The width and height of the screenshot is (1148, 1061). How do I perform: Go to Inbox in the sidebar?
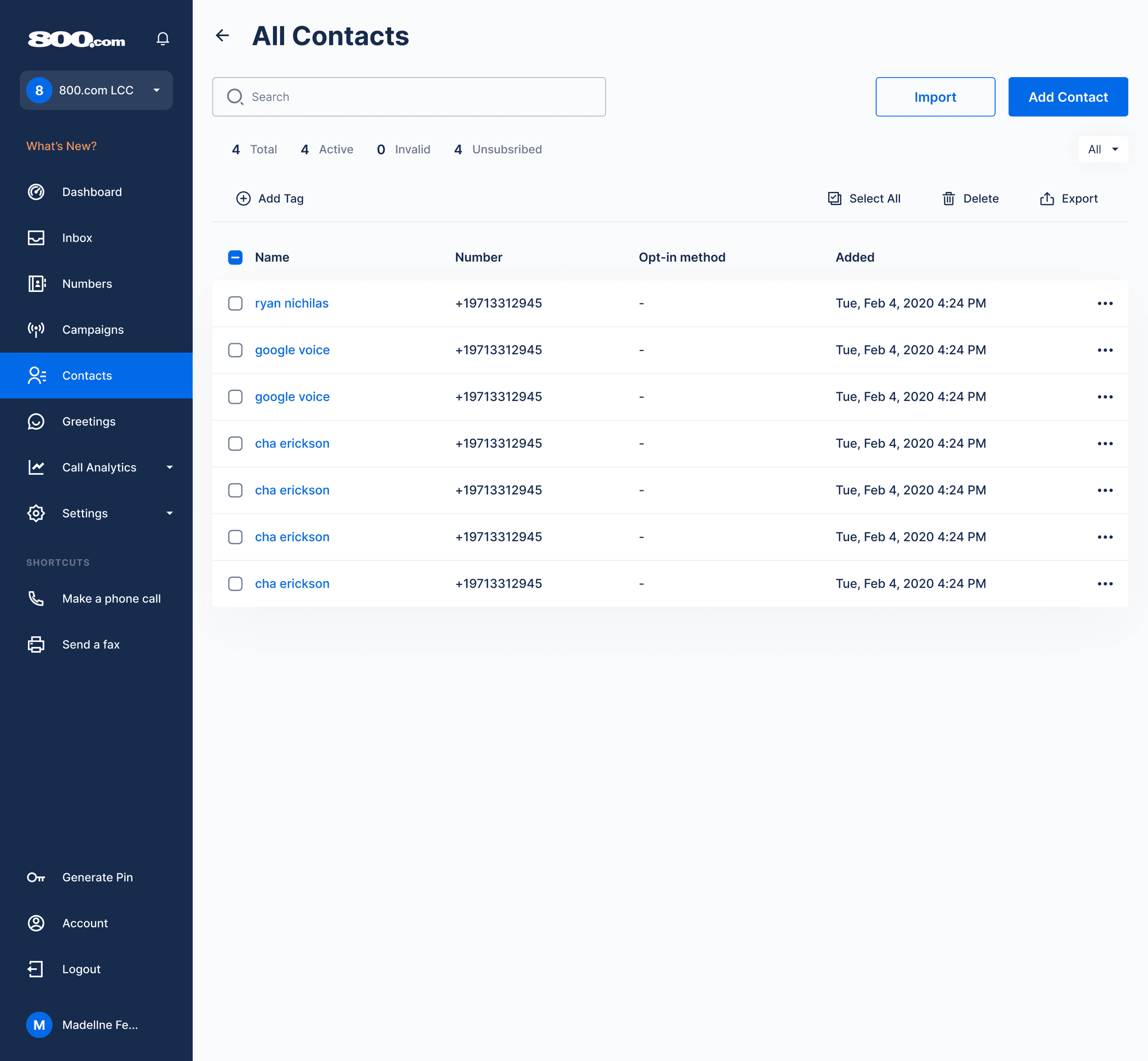[77, 238]
